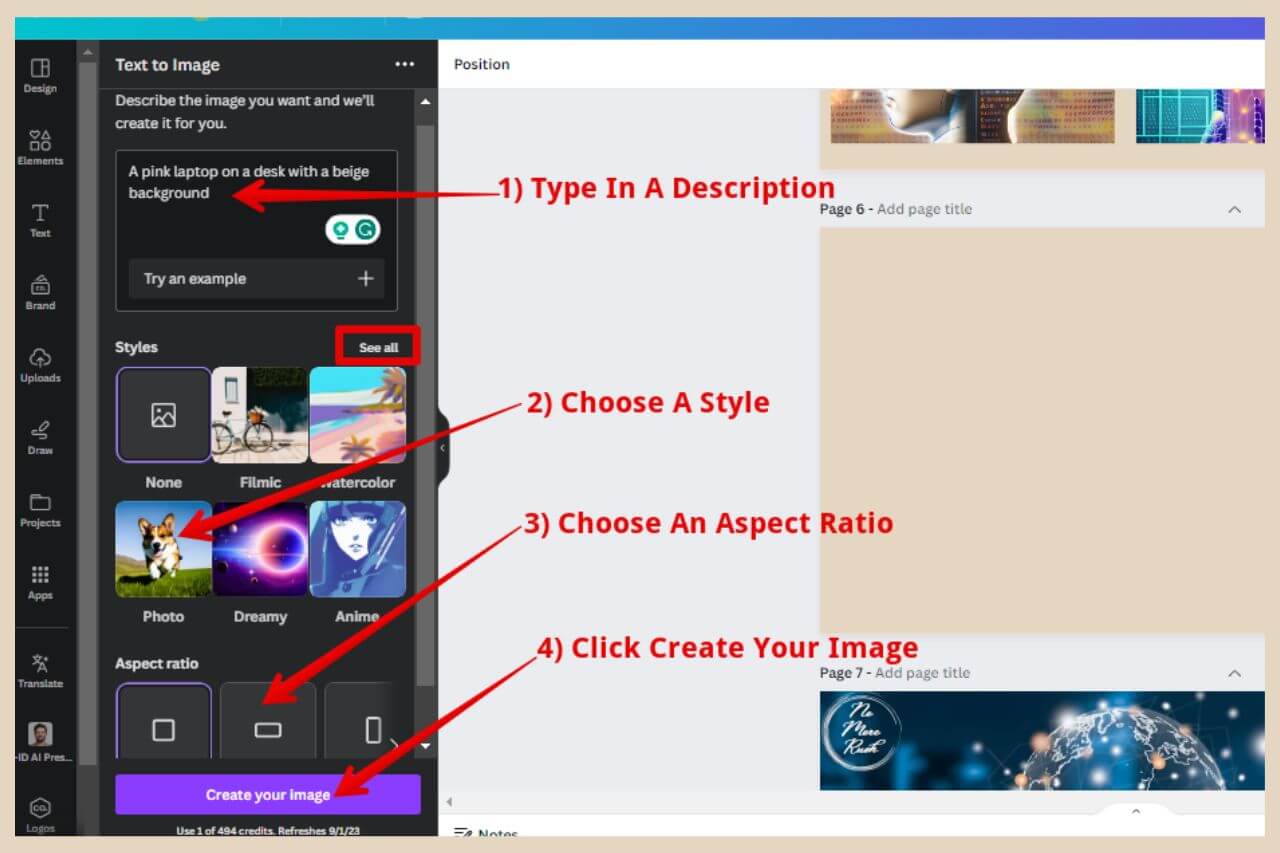Select the Anime style
Screen dimensions: 1280x853
pos(357,548)
